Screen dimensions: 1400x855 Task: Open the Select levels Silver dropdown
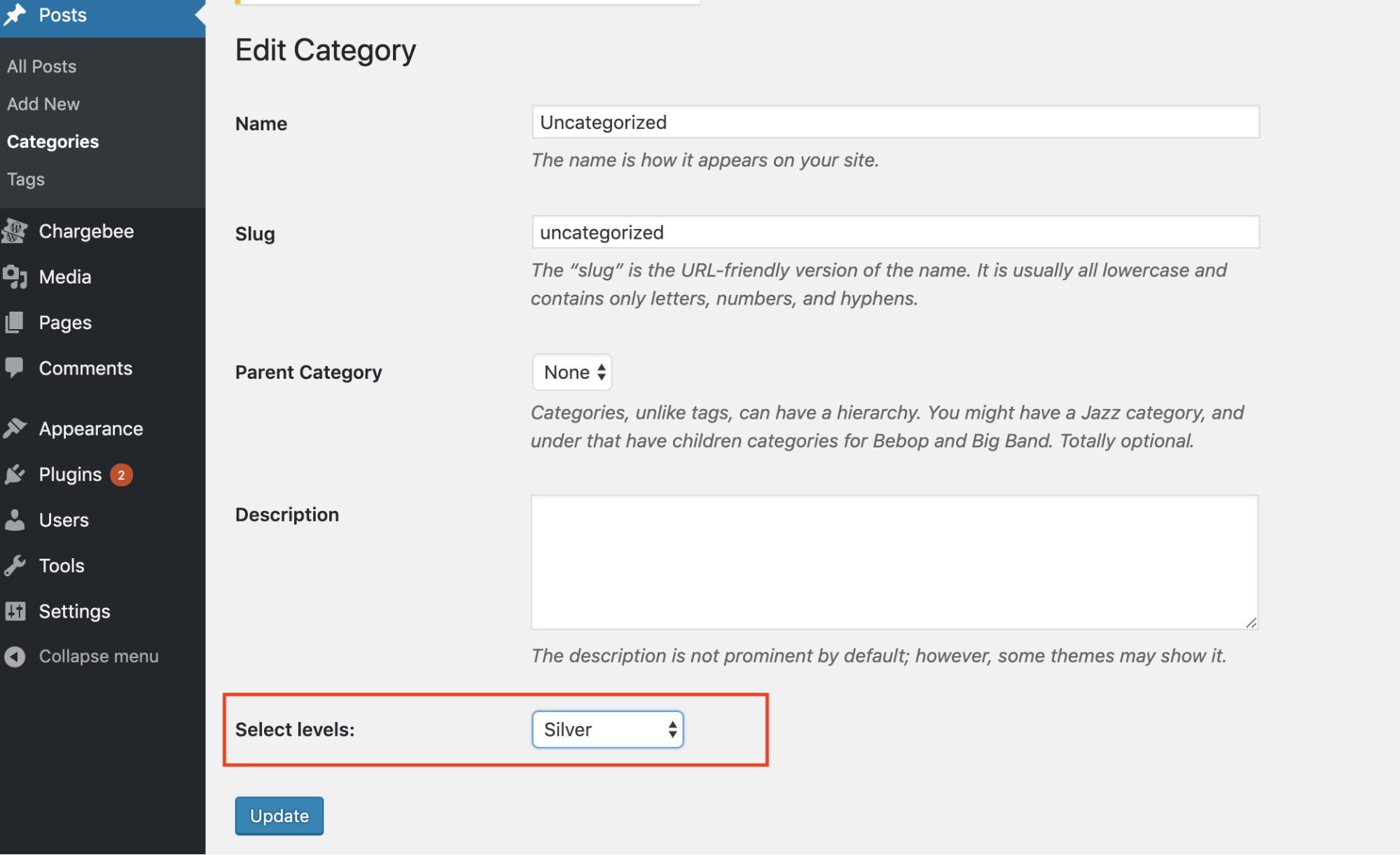click(x=607, y=730)
